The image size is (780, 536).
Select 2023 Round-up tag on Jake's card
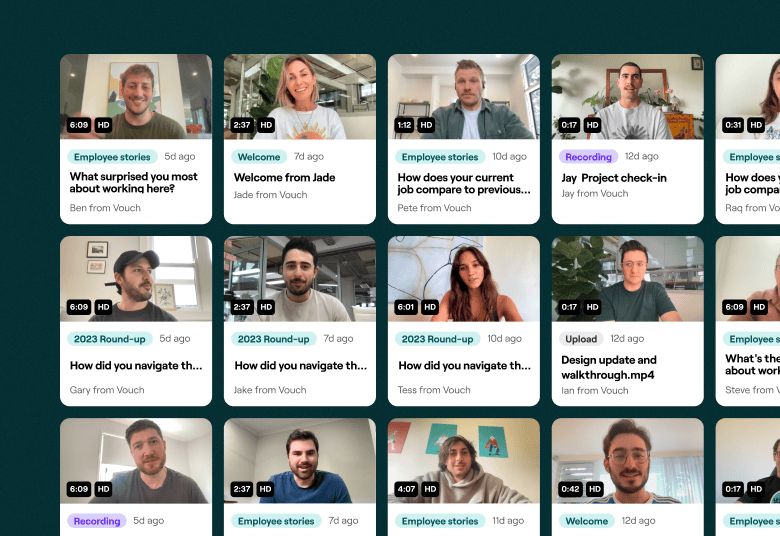click(274, 339)
